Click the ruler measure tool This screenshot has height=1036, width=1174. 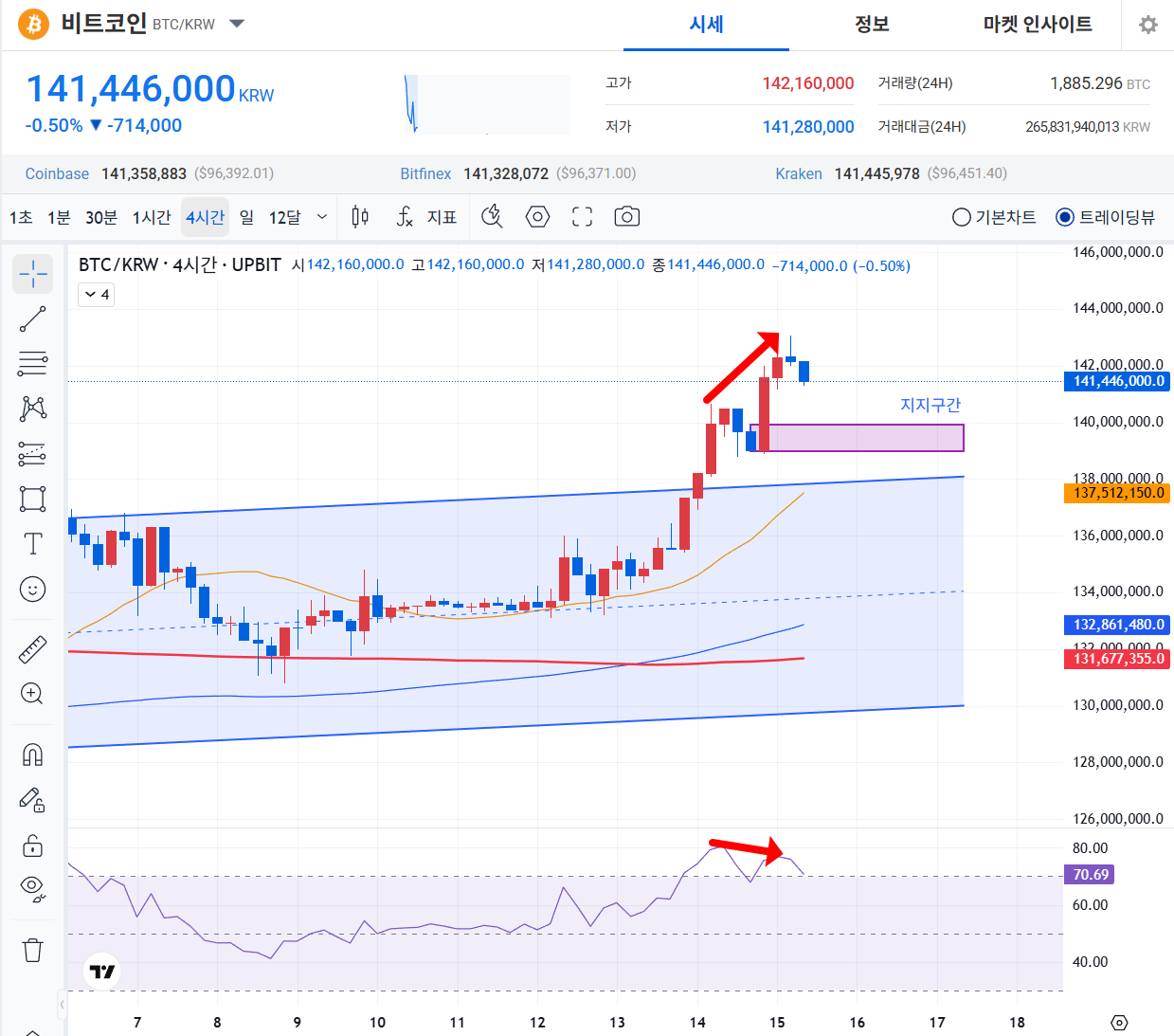click(x=32, y=649)
